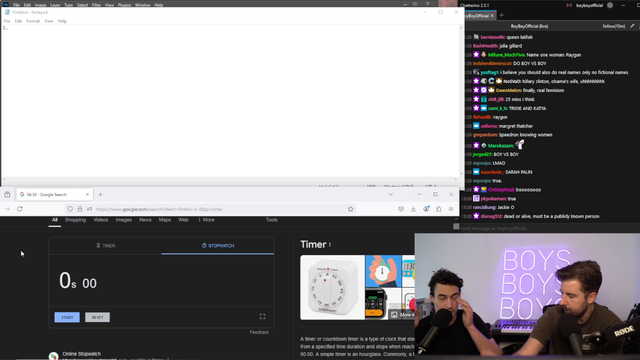
Task: Close the BoyBoyOfficial Chatterino tab
Action: click(x=492, y=16)
